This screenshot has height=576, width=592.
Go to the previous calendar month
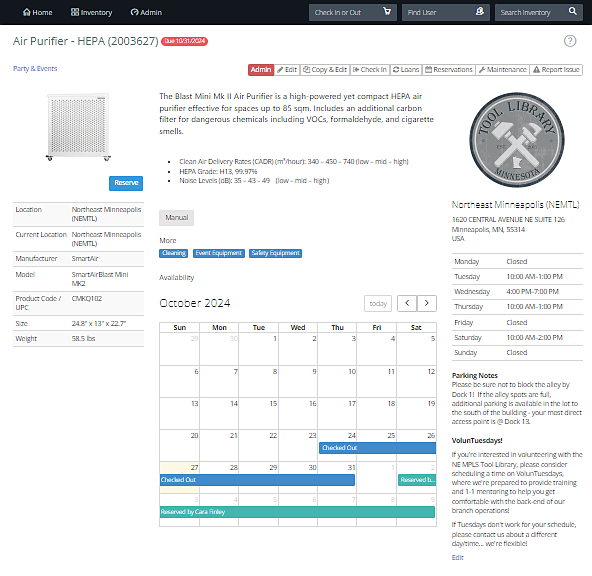[x=407, y=303]
